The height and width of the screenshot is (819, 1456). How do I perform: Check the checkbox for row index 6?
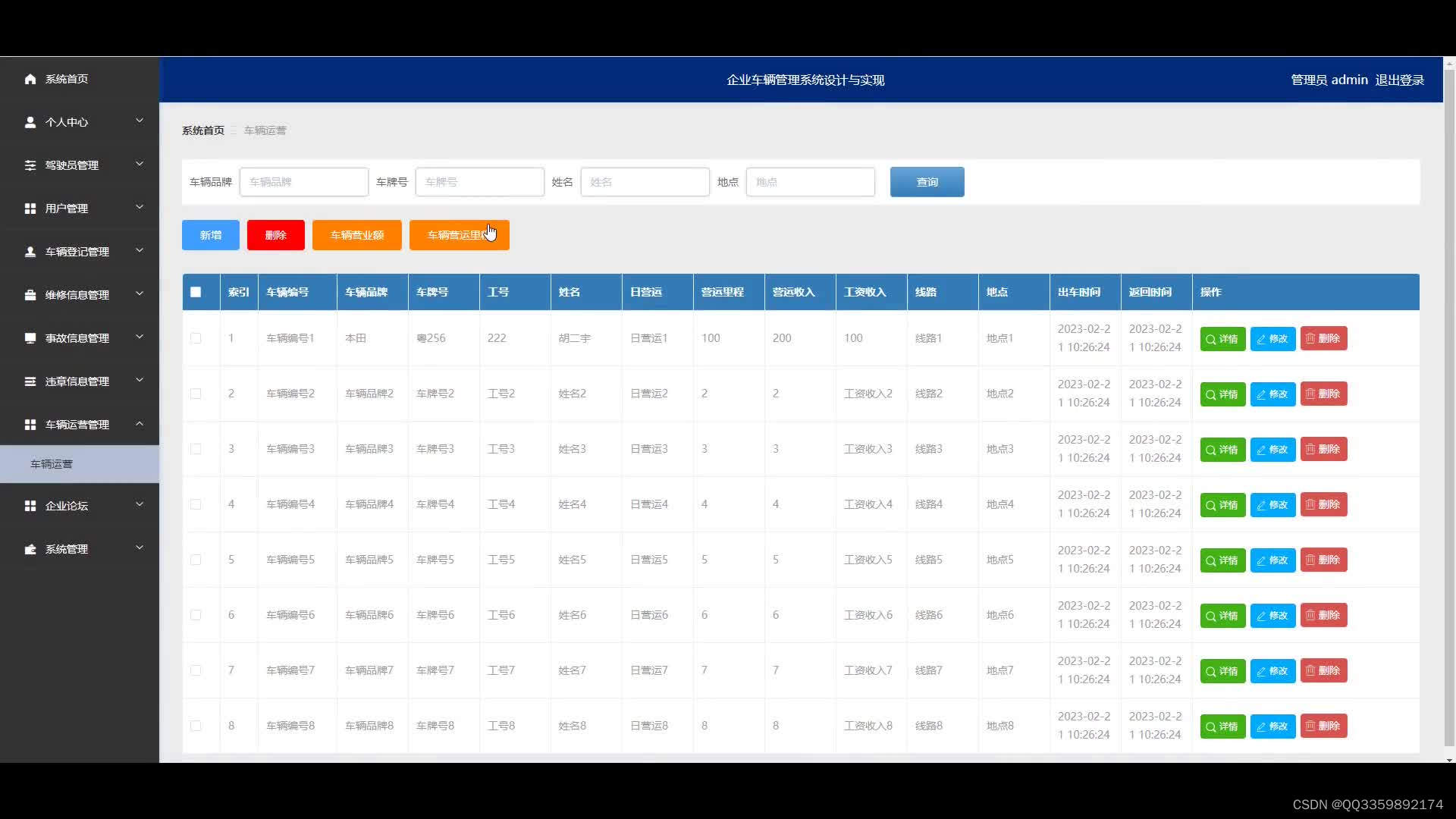[x=196, y=615]
